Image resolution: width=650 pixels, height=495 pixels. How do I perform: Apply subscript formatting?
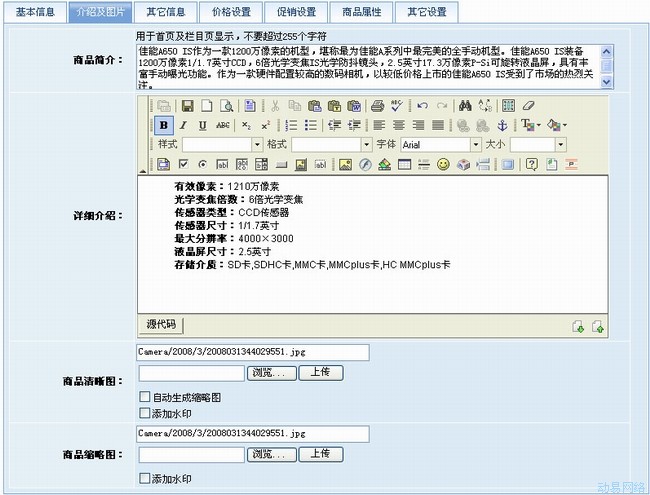click(x=246, y=125)
